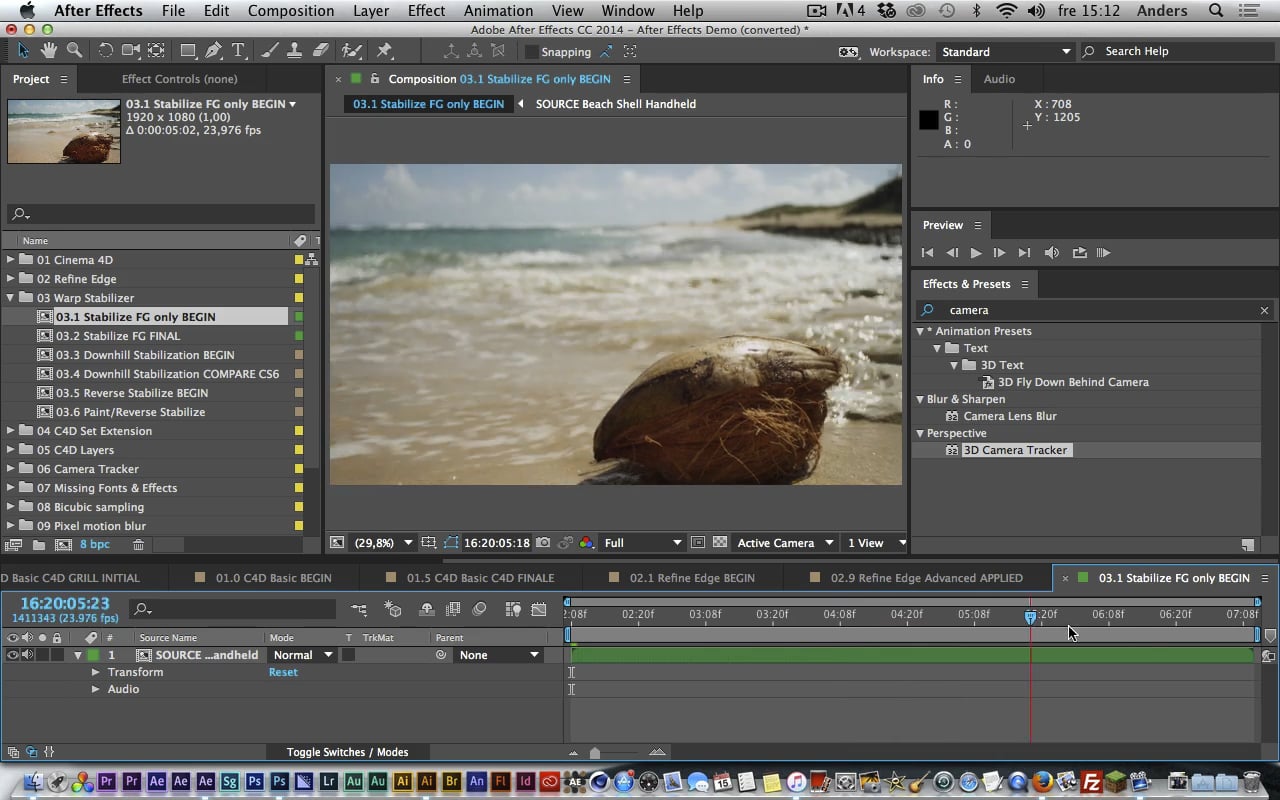Viewport: 1280px width, 800px height.
Task: Switch to the Audio panel tab
Action: [999, 79]
